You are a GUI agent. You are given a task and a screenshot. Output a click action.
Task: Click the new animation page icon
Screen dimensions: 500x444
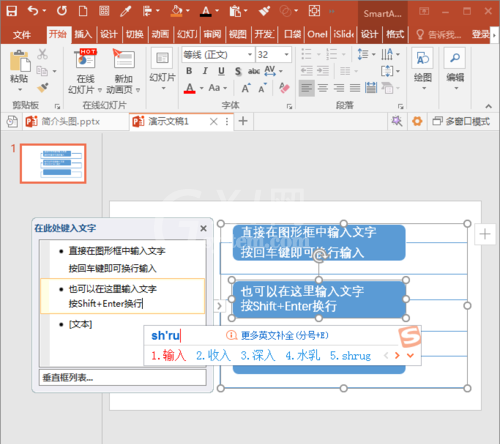(124, 59)
